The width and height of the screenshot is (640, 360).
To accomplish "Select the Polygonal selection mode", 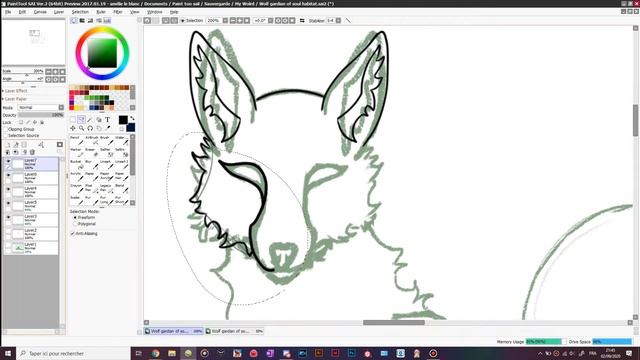I will [75, 224].
